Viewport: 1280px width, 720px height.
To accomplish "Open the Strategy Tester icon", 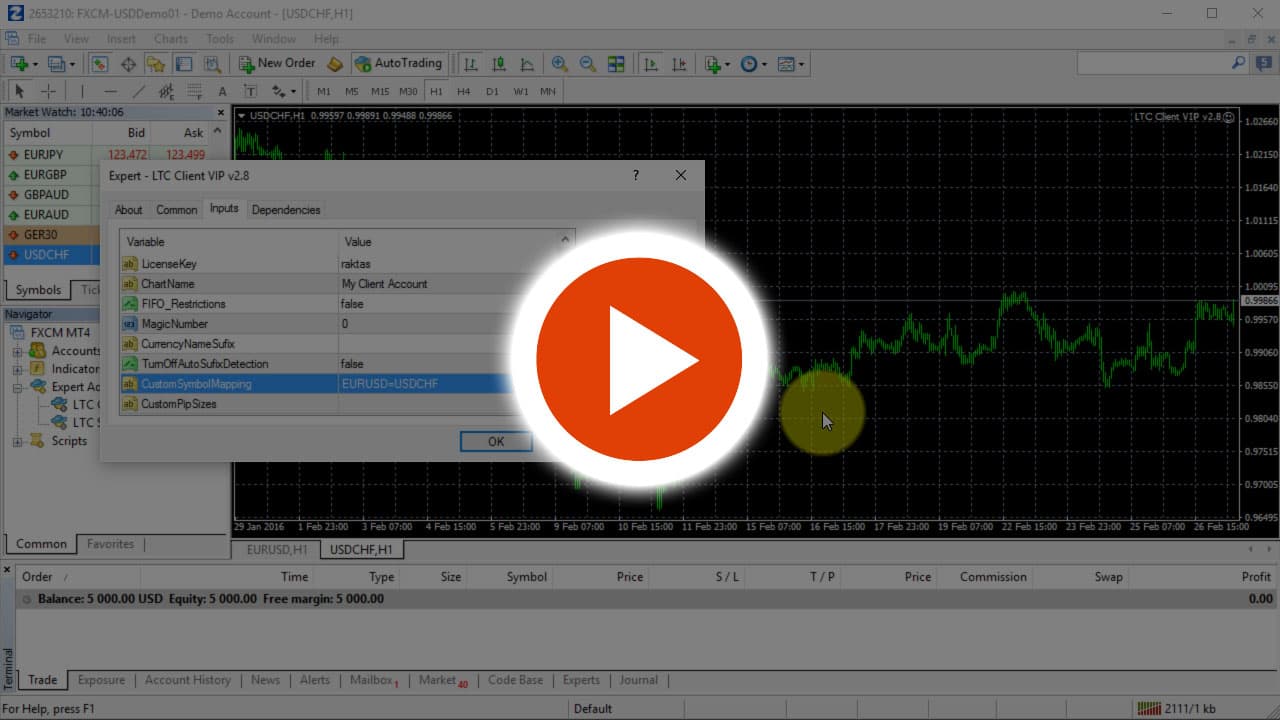I will (212, 63).
